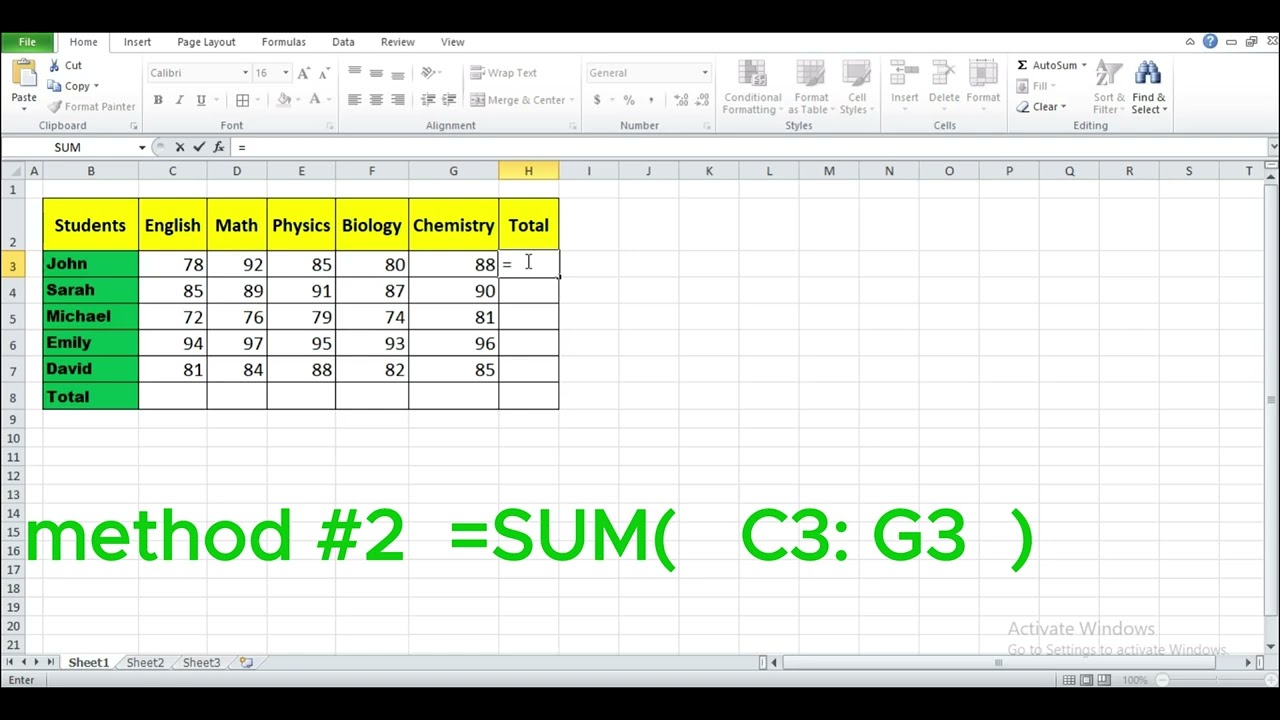Click the Font Color letter A
The image size is (1280, 720).
[314, 100]
